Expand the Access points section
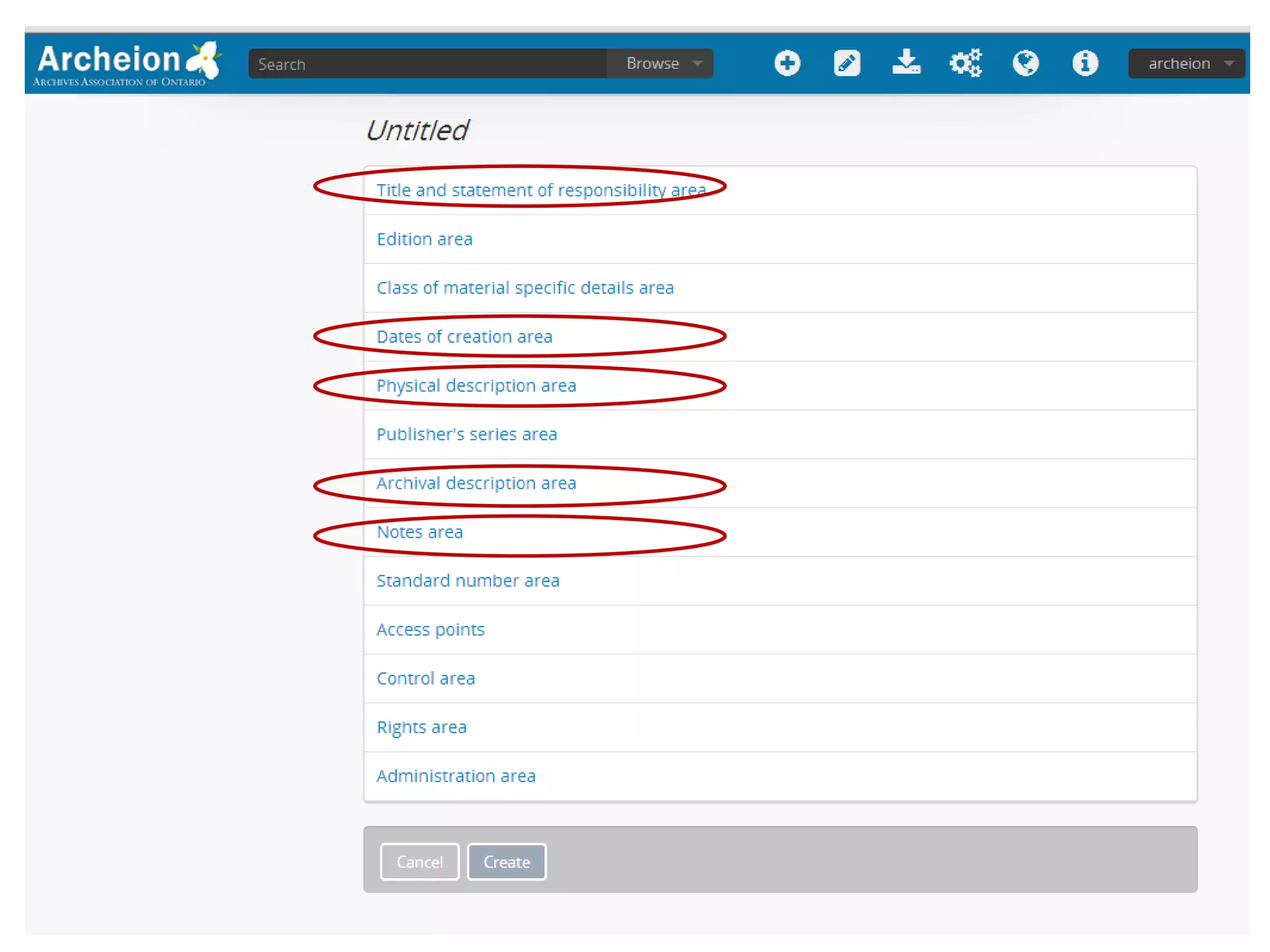This screenshot has height=952, width=1270. click(430, 630)
